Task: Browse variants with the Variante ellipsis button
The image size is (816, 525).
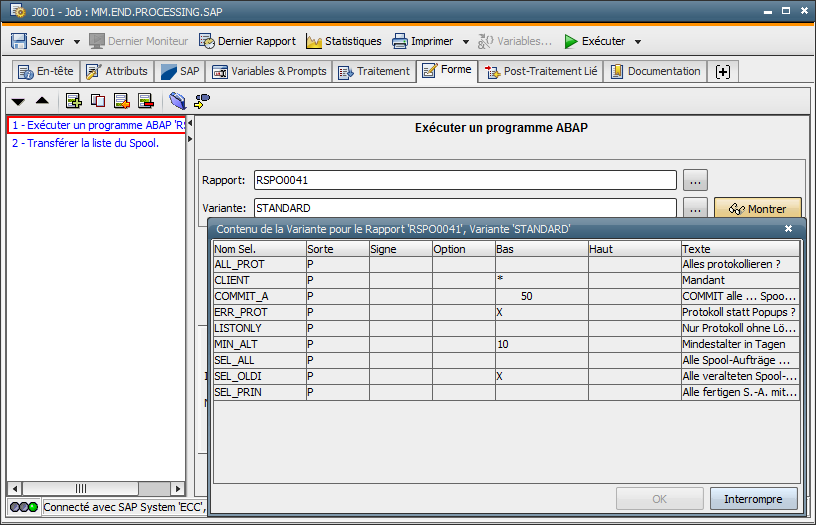Action: [695, 209]
